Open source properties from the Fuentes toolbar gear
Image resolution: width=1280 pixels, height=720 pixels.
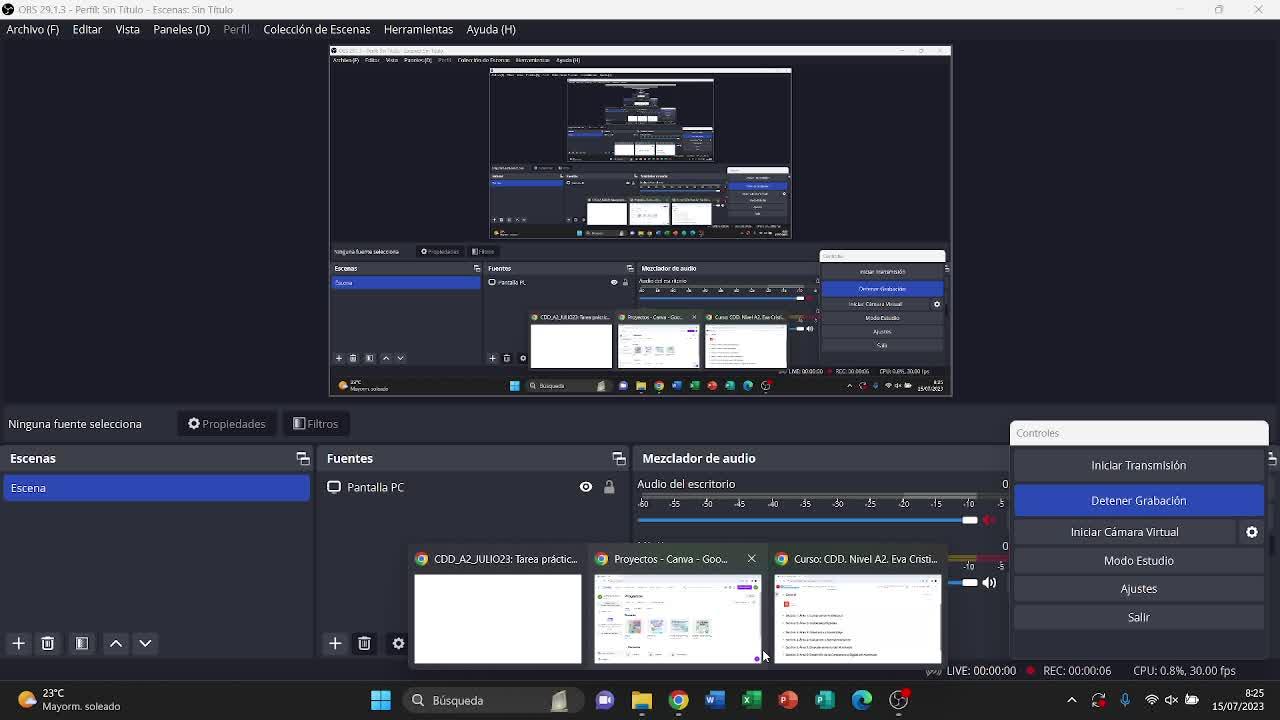coord(398,644)
